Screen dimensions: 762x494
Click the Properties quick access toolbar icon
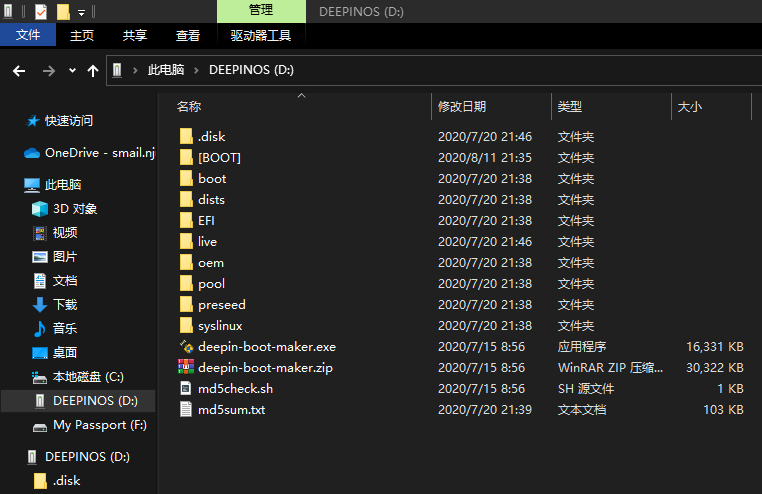pyautogui.click(x=41, y=11)
